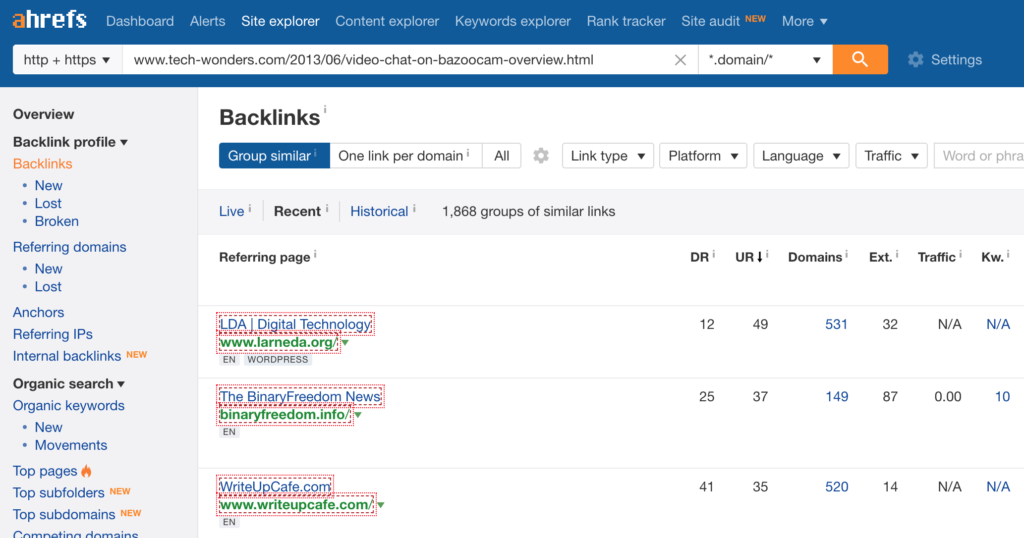
Task: Open Content explorer in the top navigation
Action: (387, 21)
